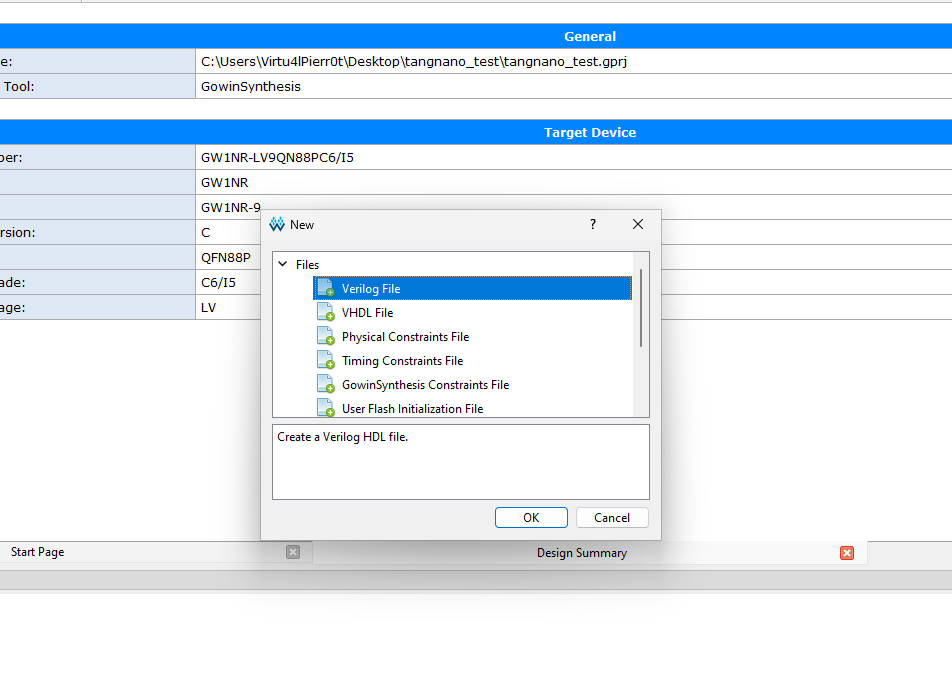This screenshot has height=700, width=952.
Task: Click the device version value C
Action: (x=205, y=233)
